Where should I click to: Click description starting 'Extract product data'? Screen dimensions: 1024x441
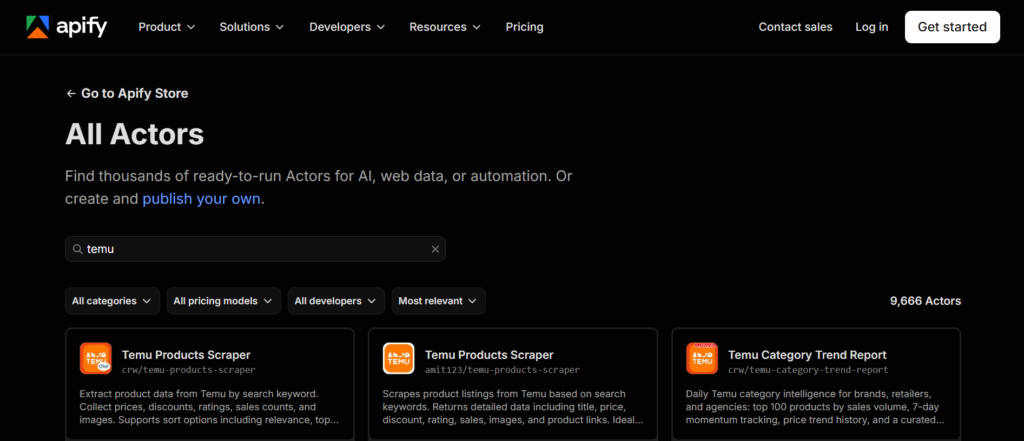pos(209,407)
